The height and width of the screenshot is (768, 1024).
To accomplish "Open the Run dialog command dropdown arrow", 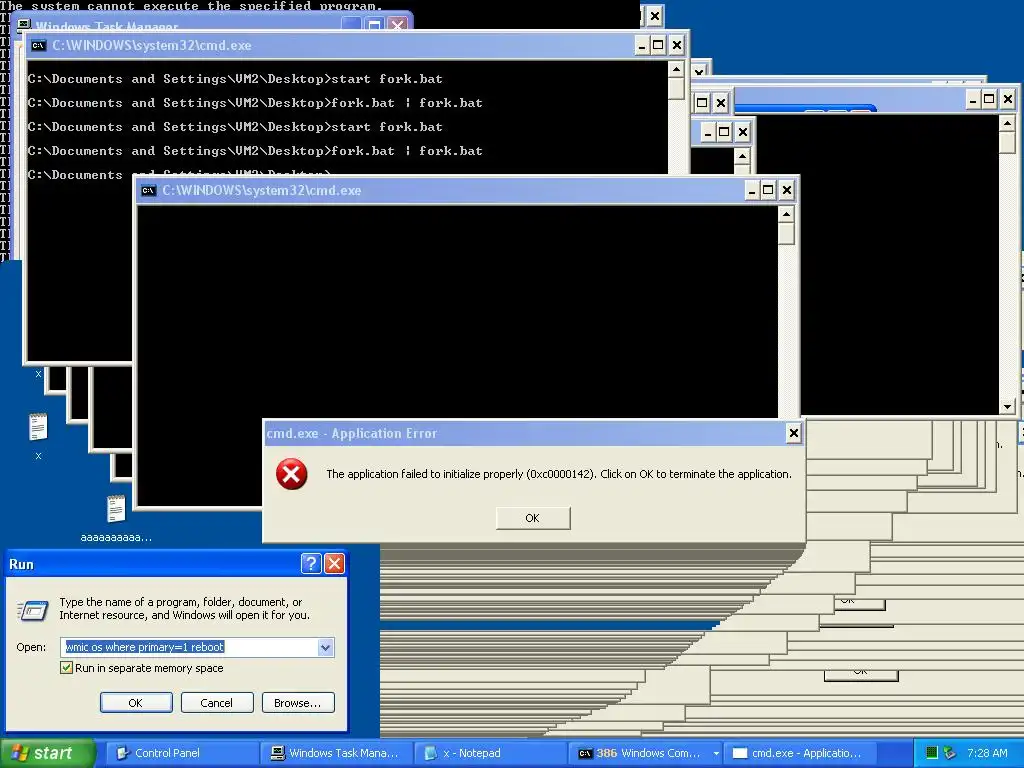I will [325, 647].
